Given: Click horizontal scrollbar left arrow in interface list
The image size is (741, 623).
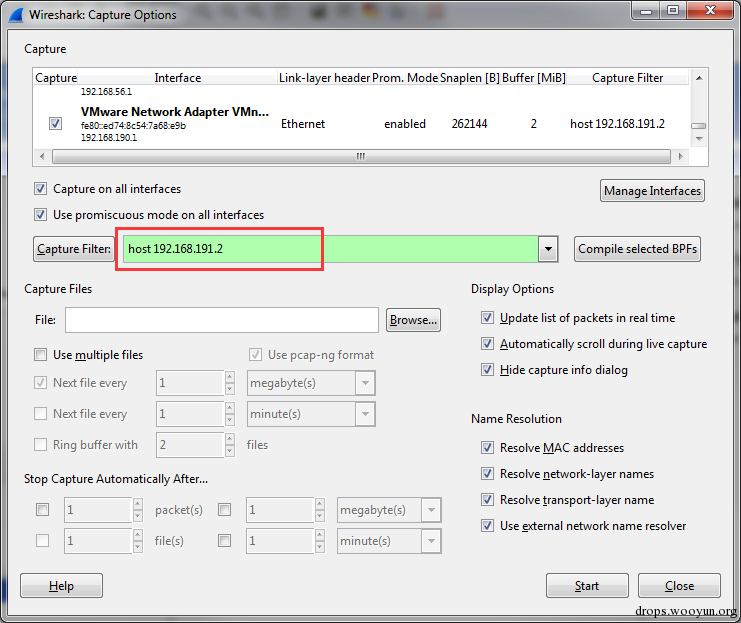Looking at the screenshot, I should 42,156.
